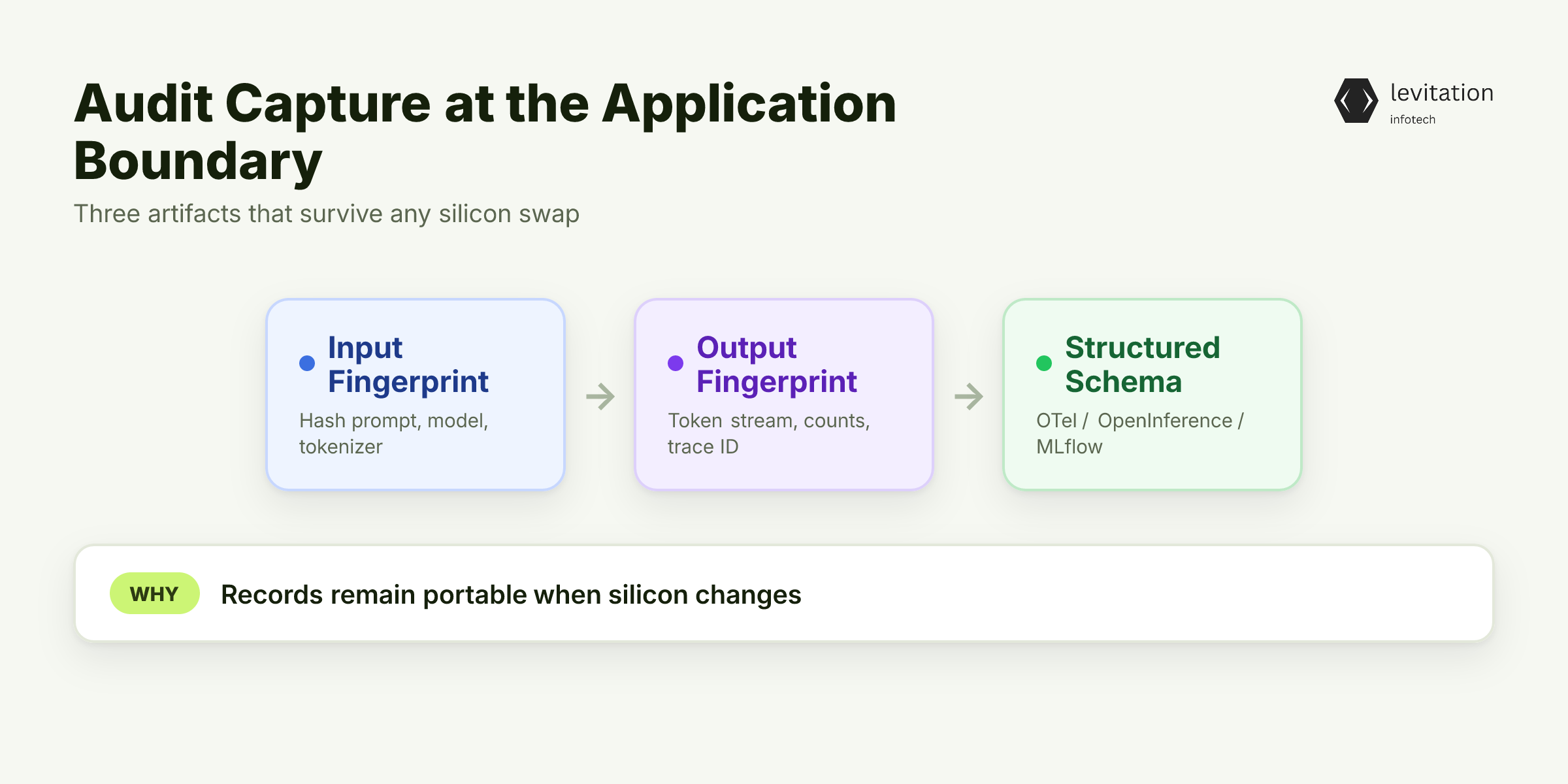The height and width of the screenshot is (784, 1568).
Task: Click the green dot beside Structured Schema
Action: point(1044,363)
